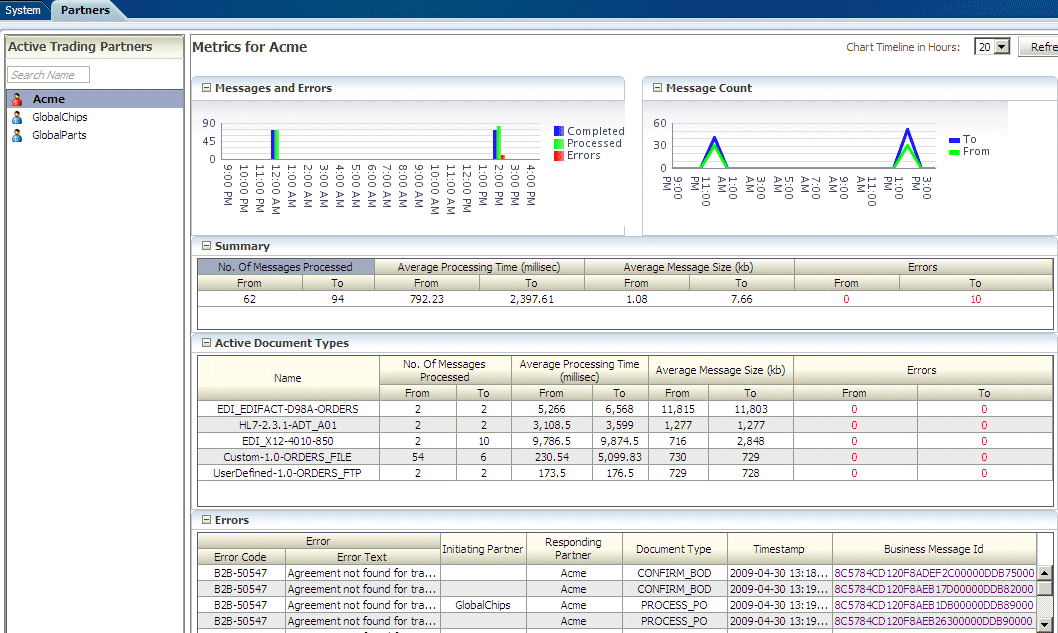
Task: Click the GlobalParts partner icon
Action: [x=17, y=135]
